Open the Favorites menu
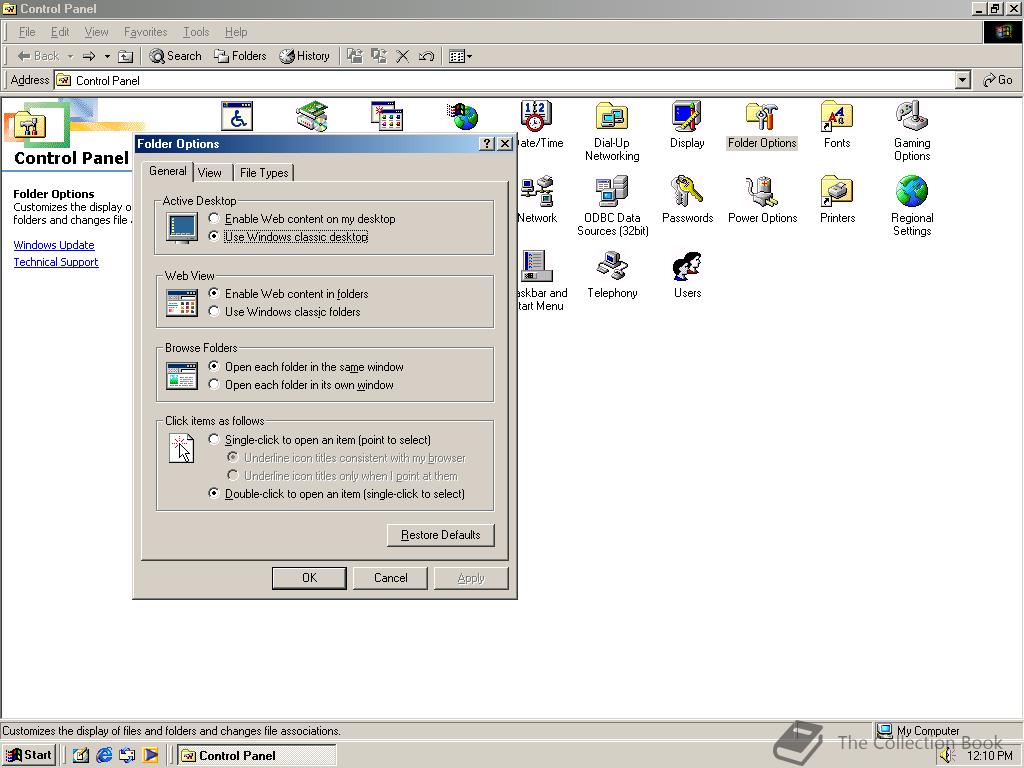Screen dimensions: 1024x768 (145, 32)
